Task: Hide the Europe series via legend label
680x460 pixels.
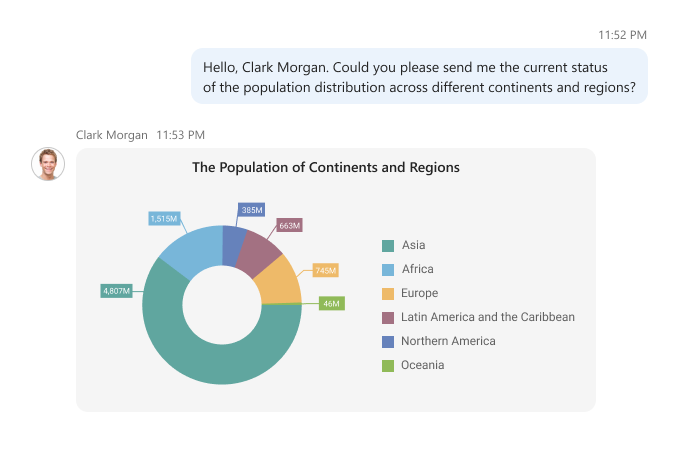Action: pos(420,293)
